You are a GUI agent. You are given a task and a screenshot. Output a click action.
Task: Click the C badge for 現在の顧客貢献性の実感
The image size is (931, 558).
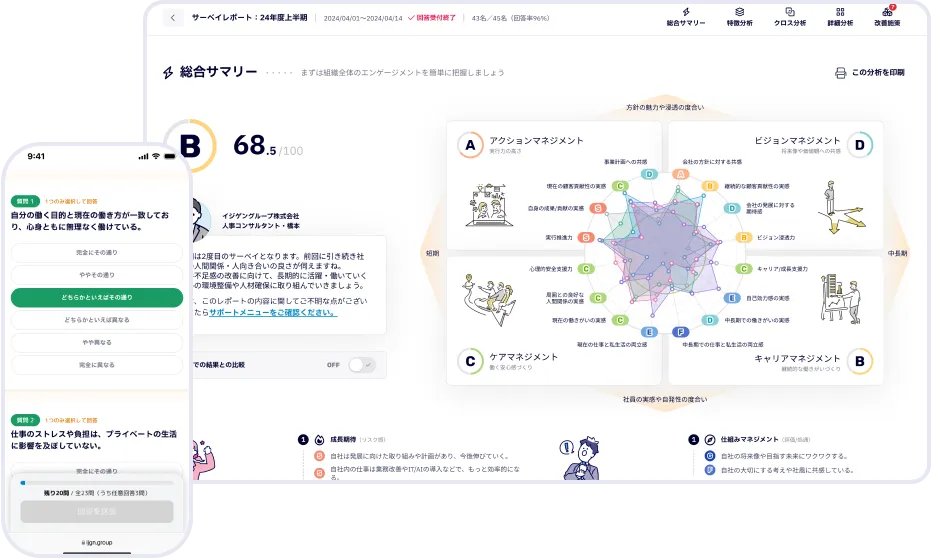620,186
